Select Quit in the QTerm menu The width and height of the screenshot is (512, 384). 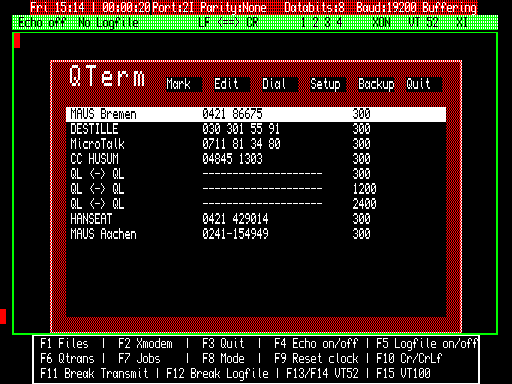click(x=424, y=84)
